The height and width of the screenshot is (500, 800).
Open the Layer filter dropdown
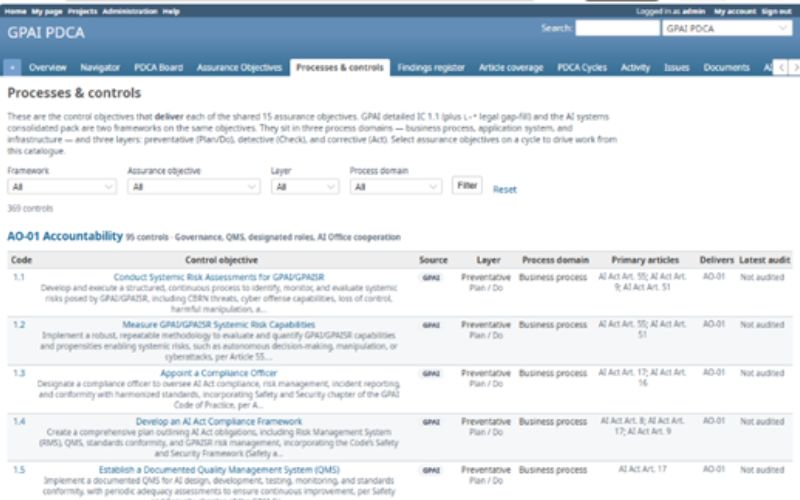click(305, 187)
